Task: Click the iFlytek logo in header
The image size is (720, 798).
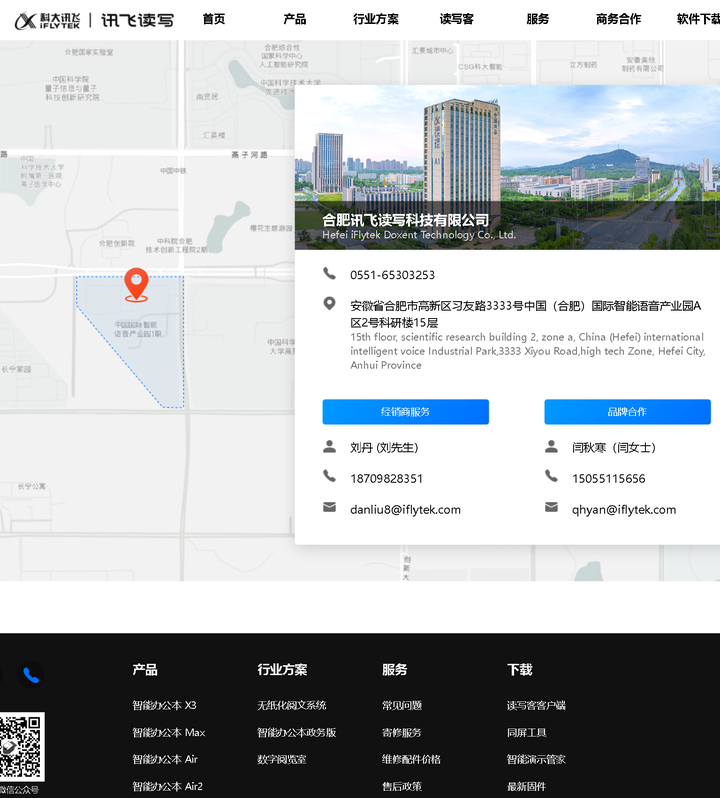Action: [95, 20]
